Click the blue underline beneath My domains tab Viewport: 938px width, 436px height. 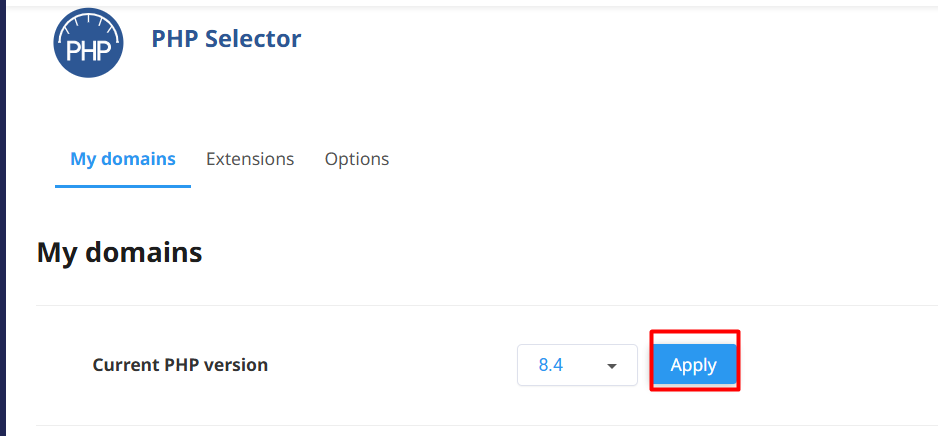122,186
